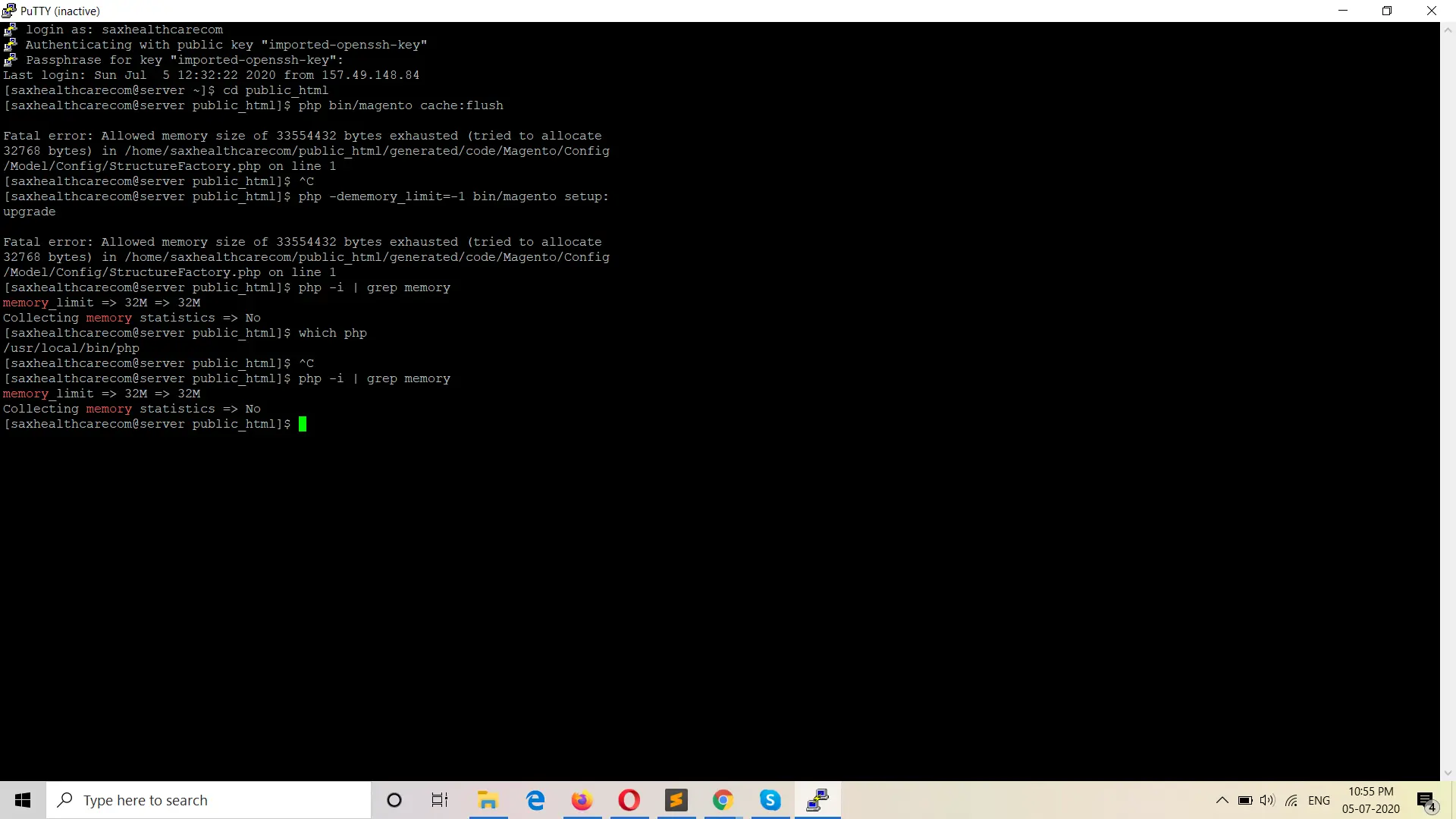Switch the ENG input language indicator
Screen dimensions: 1456x819
[1319, 800]
